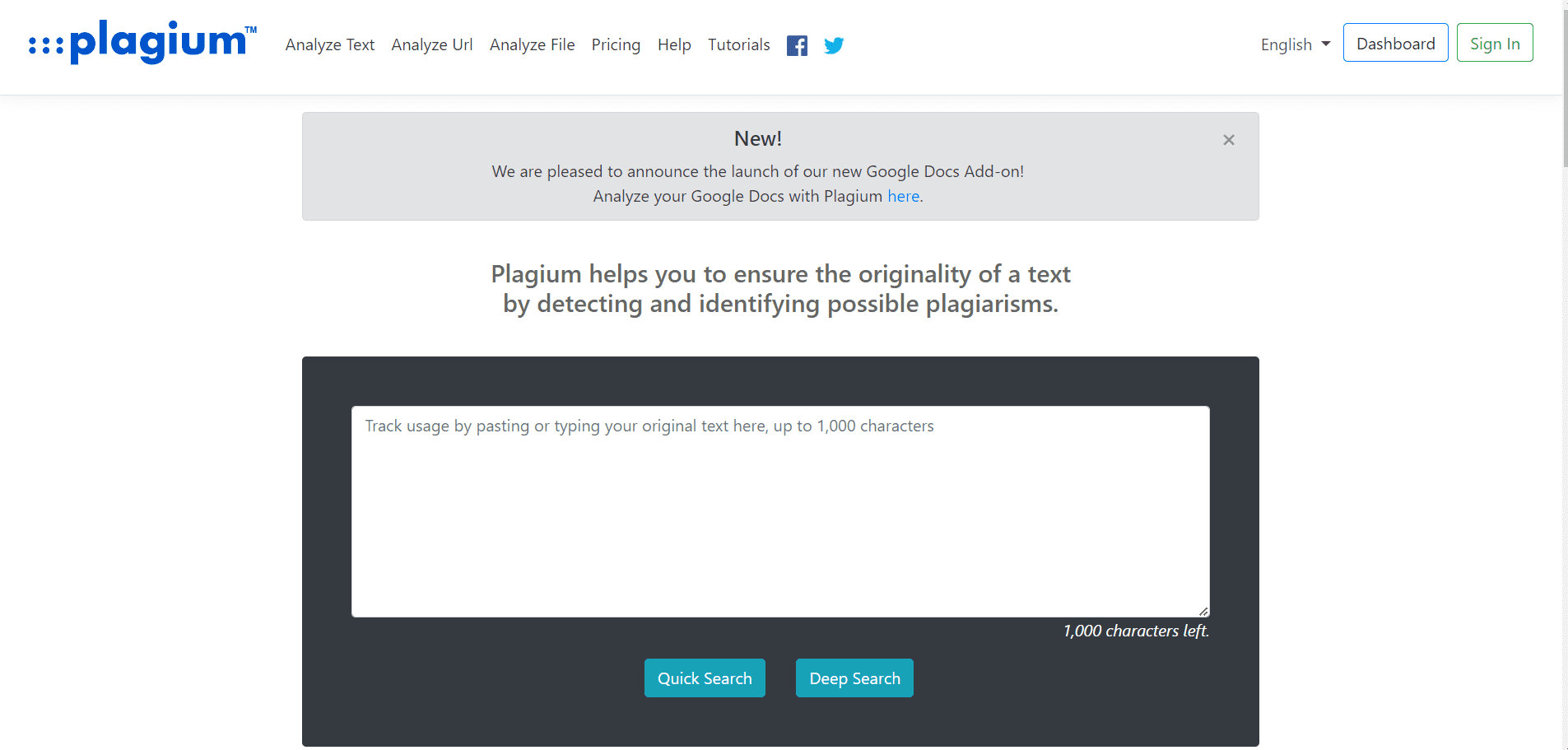This screenshot has width=1568, height=750.
Task: Open Plagium's Facebook page
Action: pos(797,44)
